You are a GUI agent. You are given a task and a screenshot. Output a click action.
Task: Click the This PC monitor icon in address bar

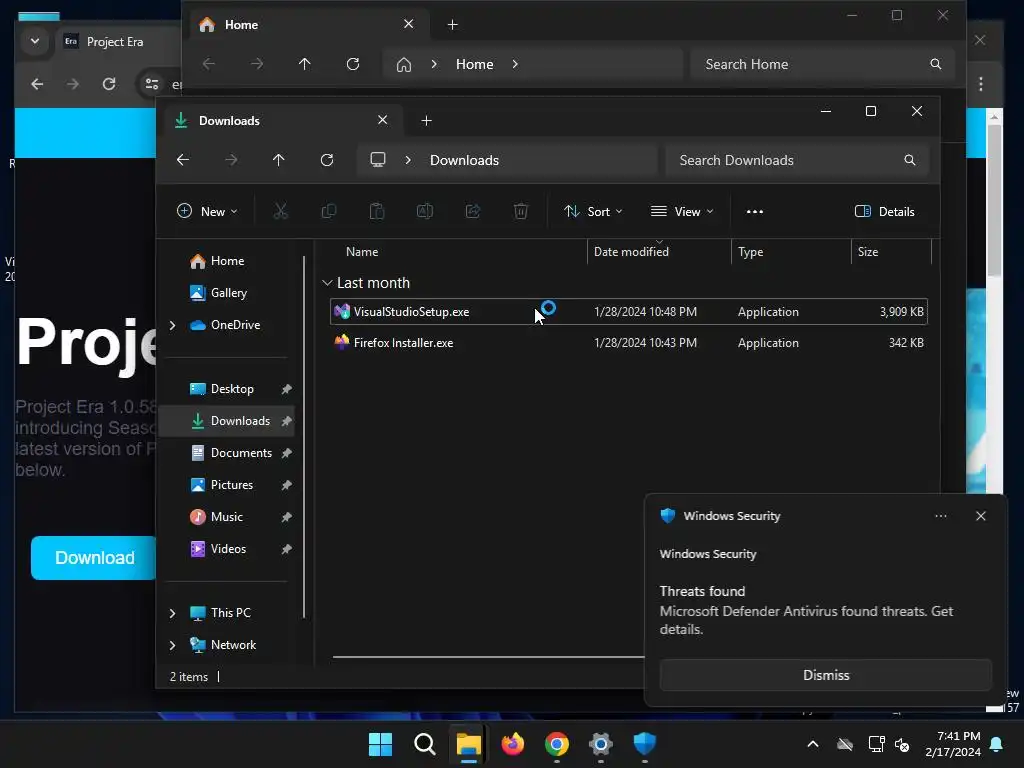click(x=377, y=160)
